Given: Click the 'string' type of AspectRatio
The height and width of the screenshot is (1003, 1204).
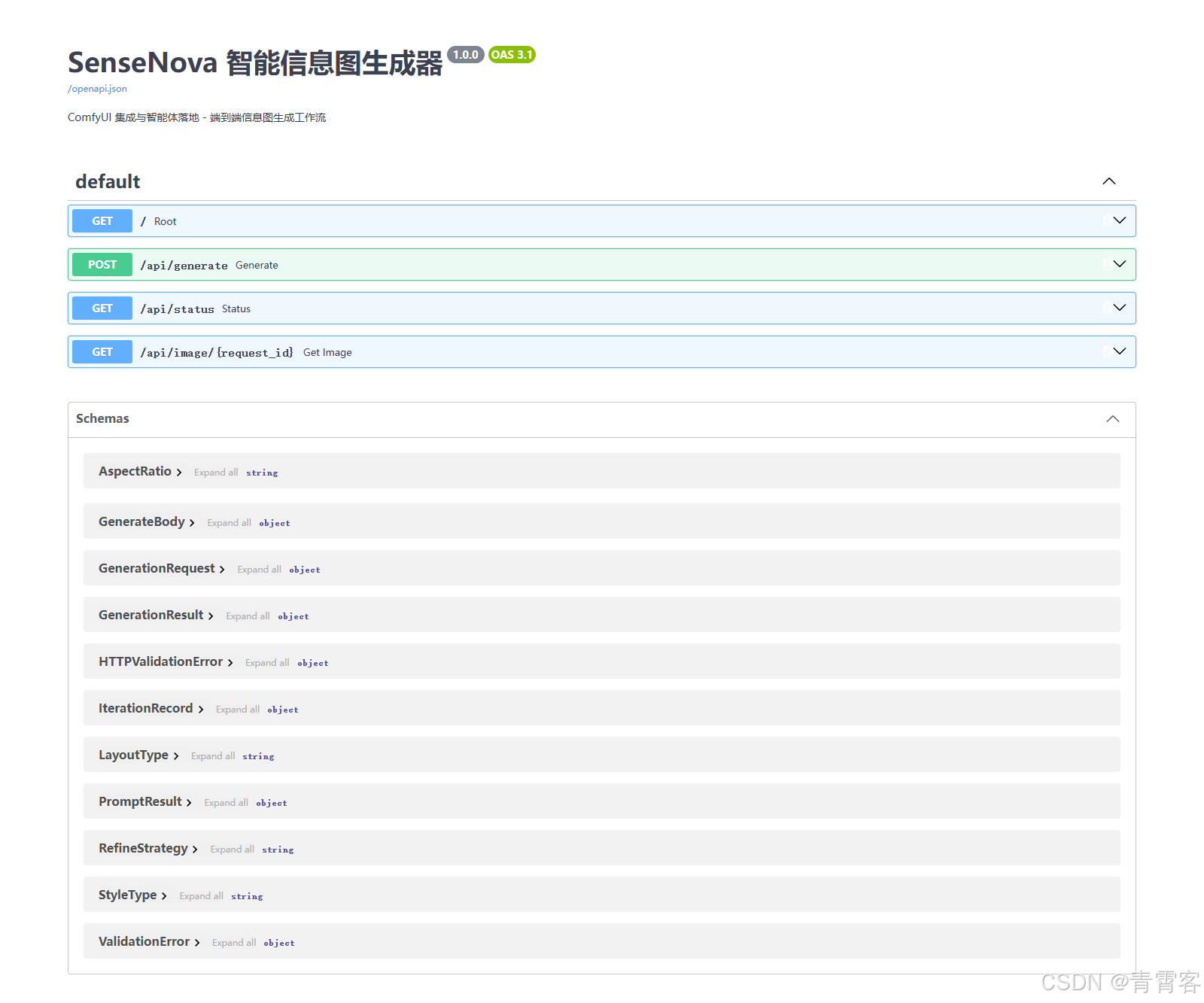Looking at the screenshot, I should pyautogui.click(x=262, y=473).
